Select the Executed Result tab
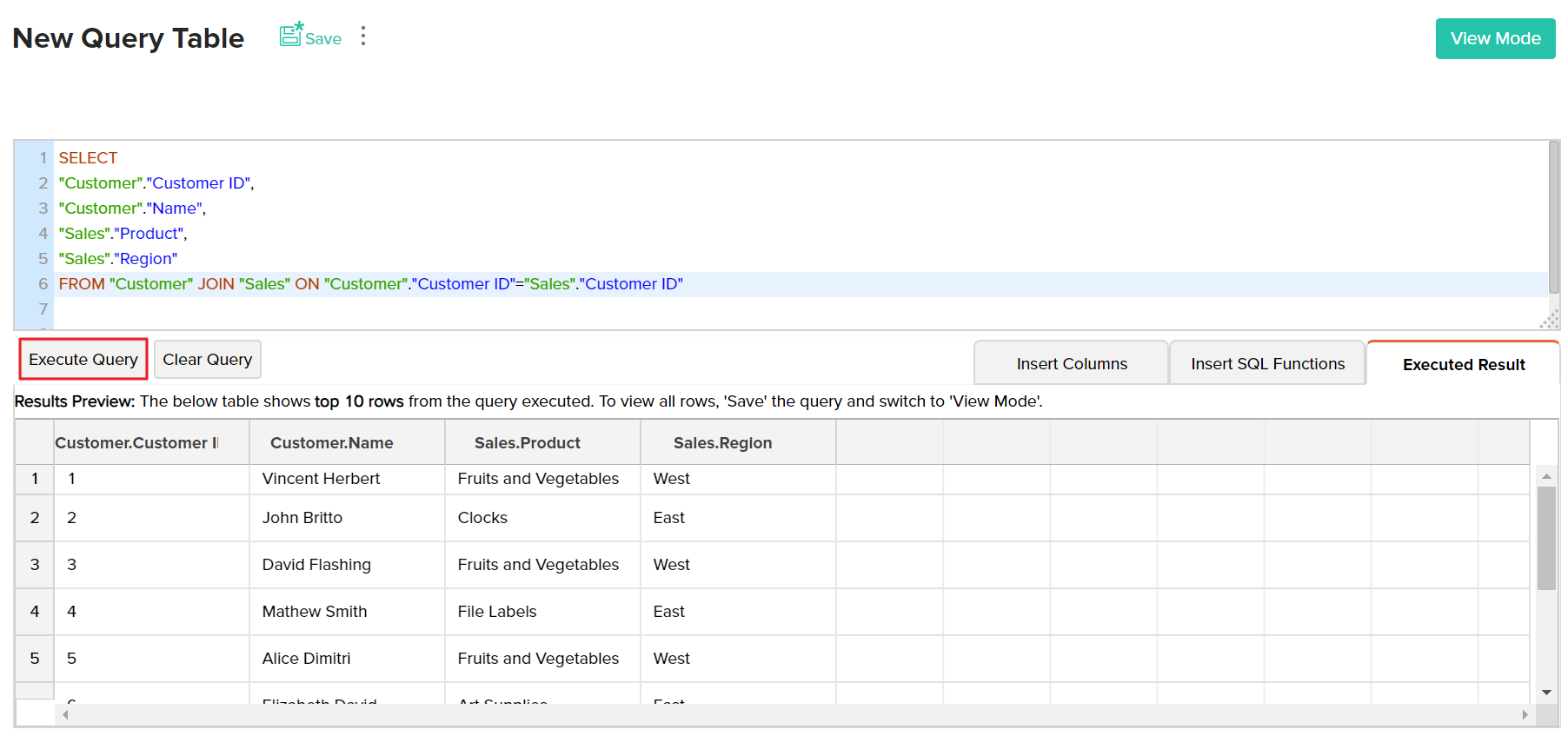Viewport: 1568px width, 736px height. pos(1463,365)
